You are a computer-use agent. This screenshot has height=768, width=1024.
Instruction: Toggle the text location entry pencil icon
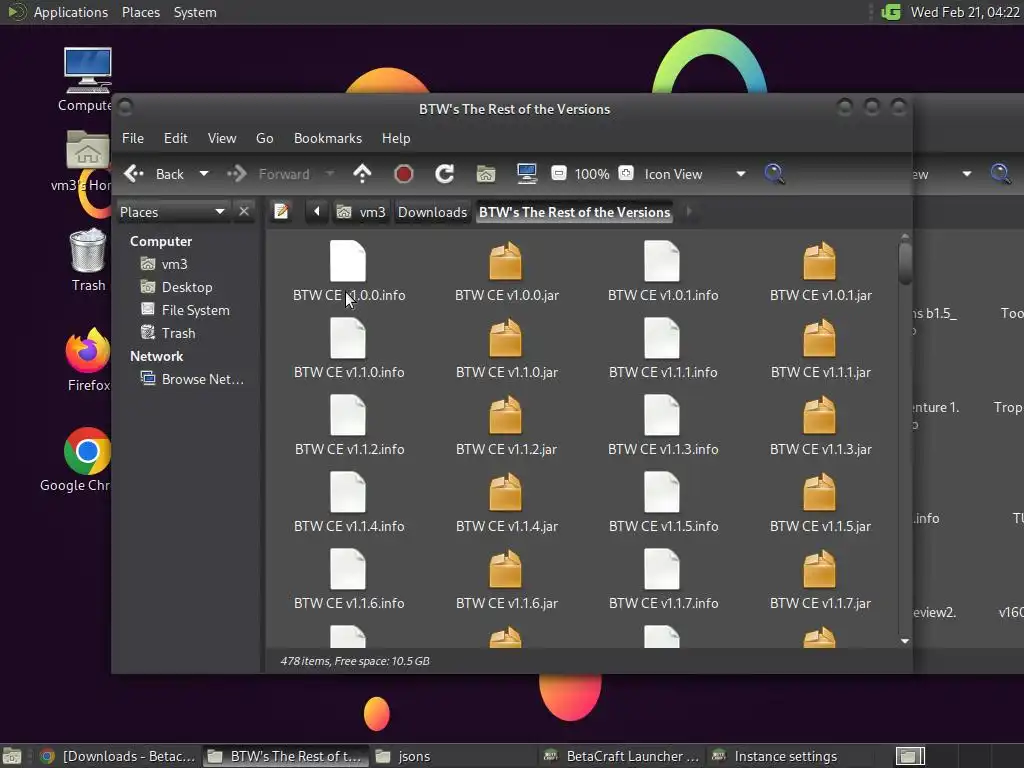tap(281, 212)
